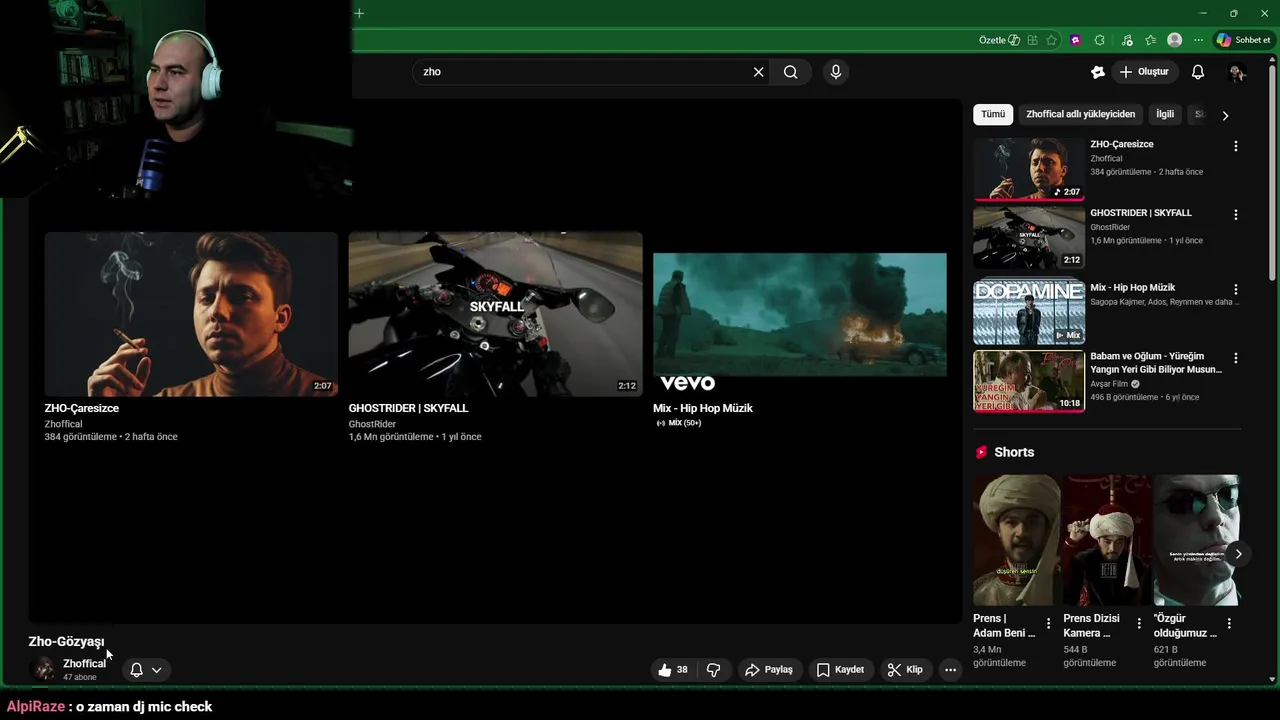Click Özetle in the address bar
Viewport: 1280px width, 720px height.
pyautogui.click(x=999, y=40)
